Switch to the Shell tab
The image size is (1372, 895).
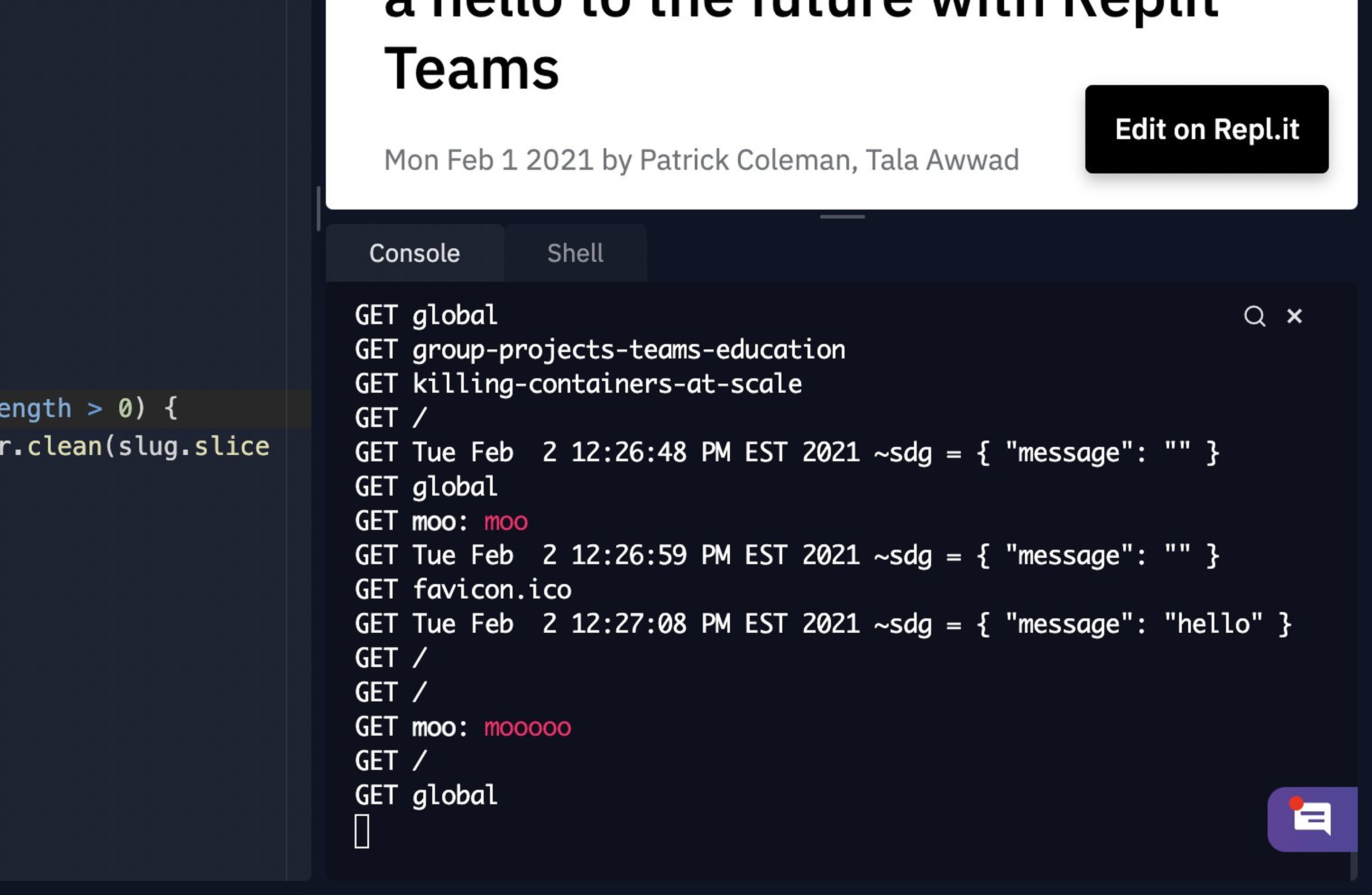[575, 253]
